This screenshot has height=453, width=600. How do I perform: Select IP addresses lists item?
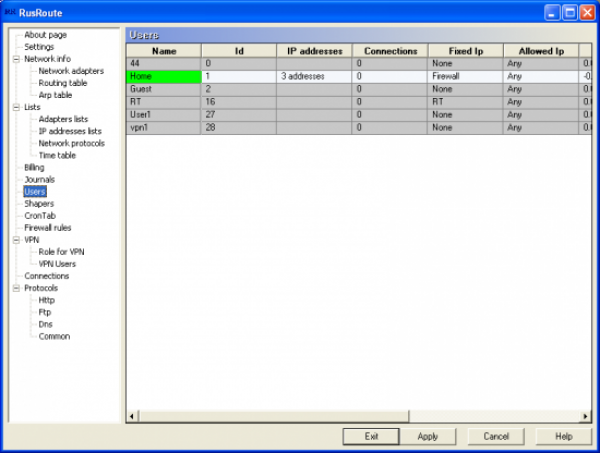(70, 131)
